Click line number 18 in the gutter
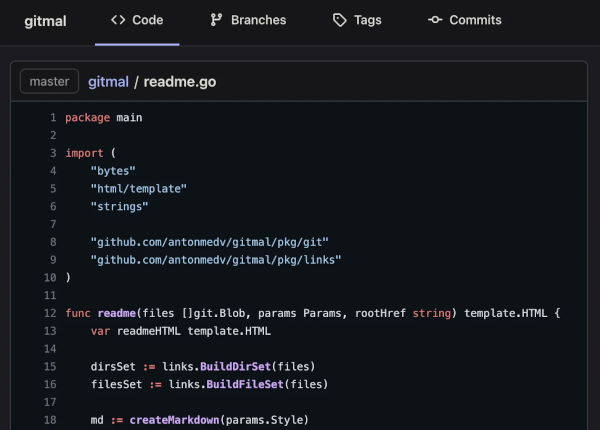 click(49, 420)
